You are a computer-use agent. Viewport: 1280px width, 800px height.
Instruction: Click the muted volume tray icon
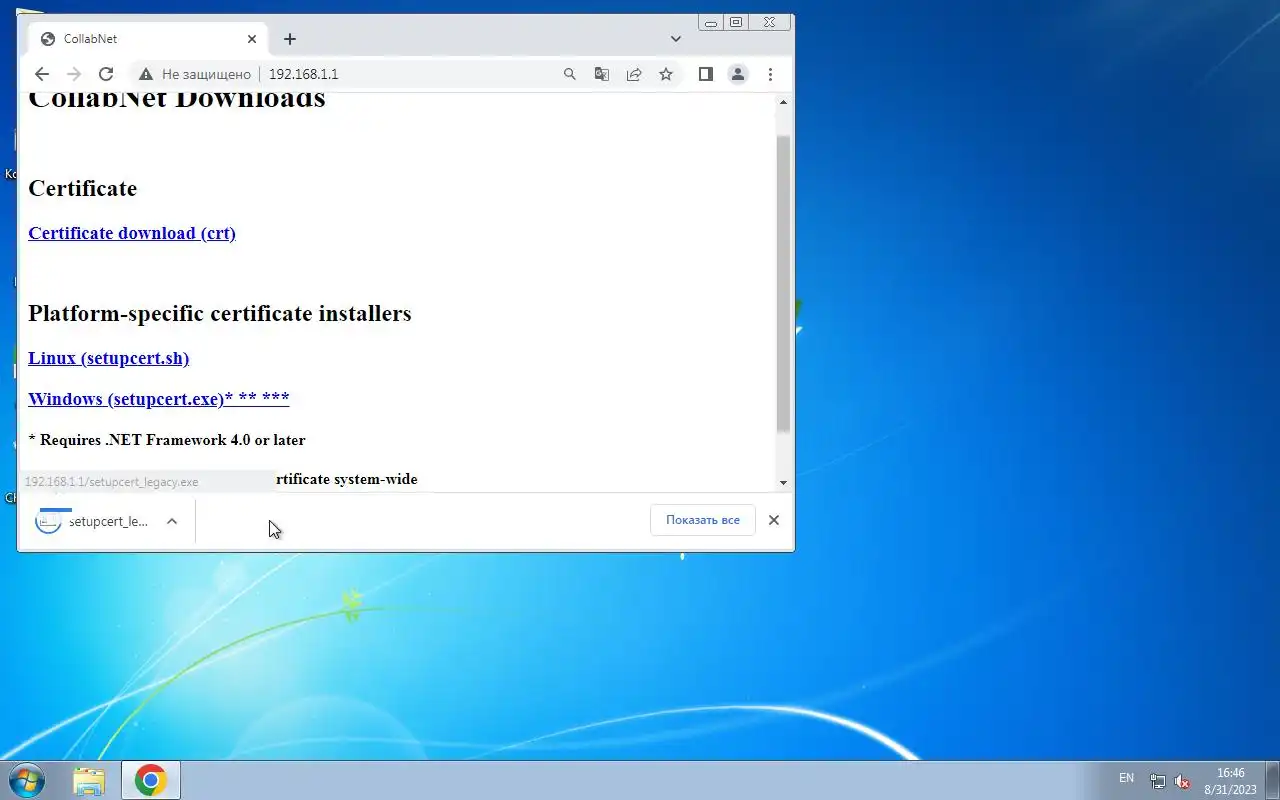coord(1182,781)
